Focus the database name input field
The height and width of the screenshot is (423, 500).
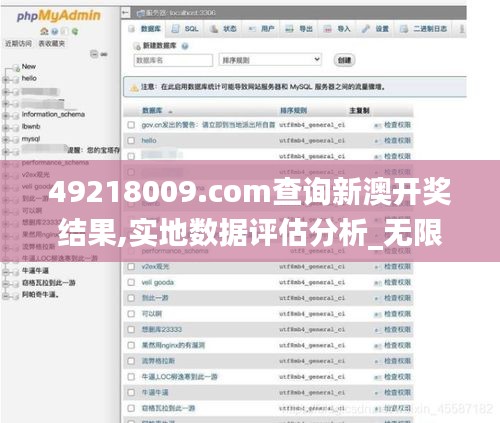coord(173,60)
